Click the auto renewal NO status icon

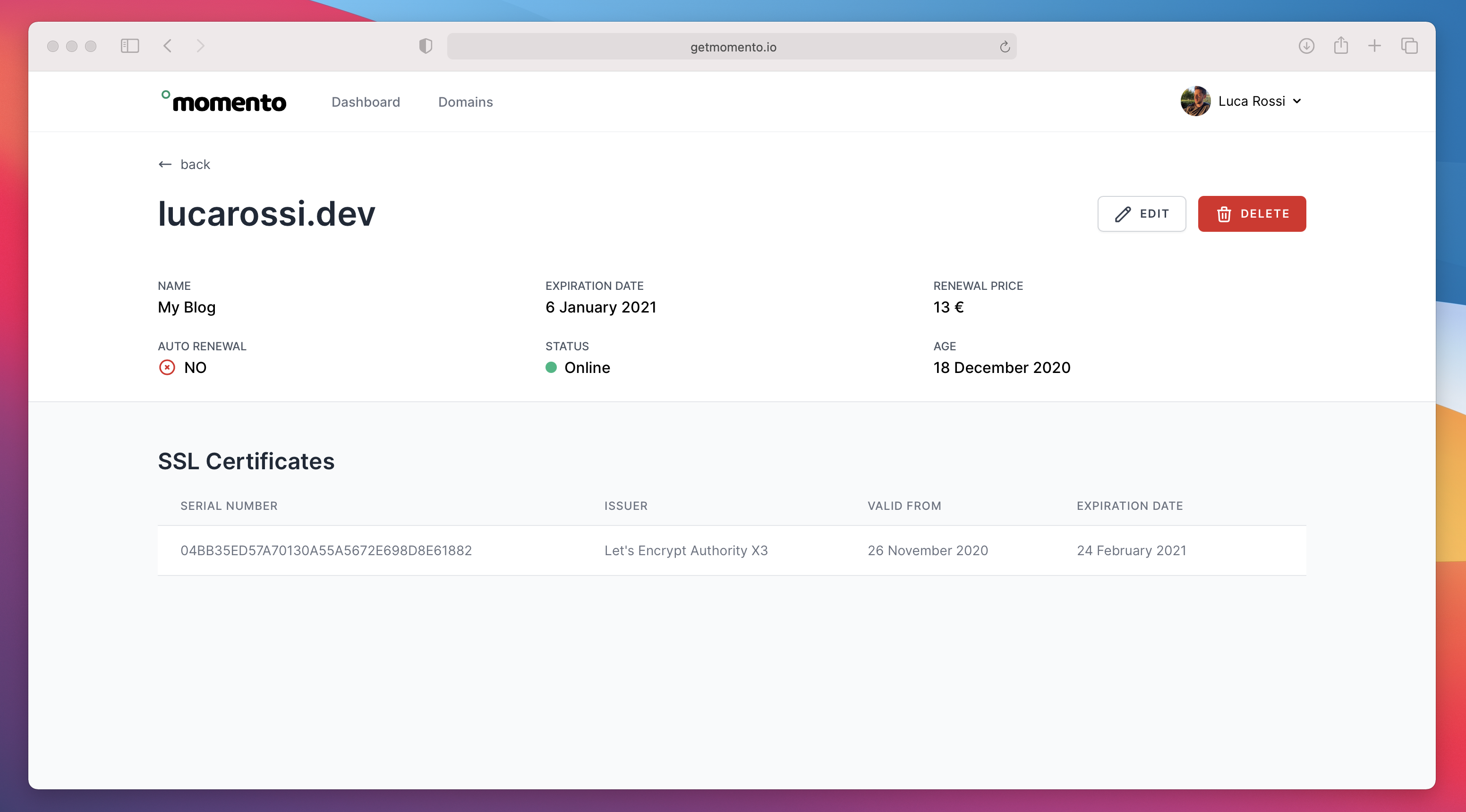pos(167,368)
